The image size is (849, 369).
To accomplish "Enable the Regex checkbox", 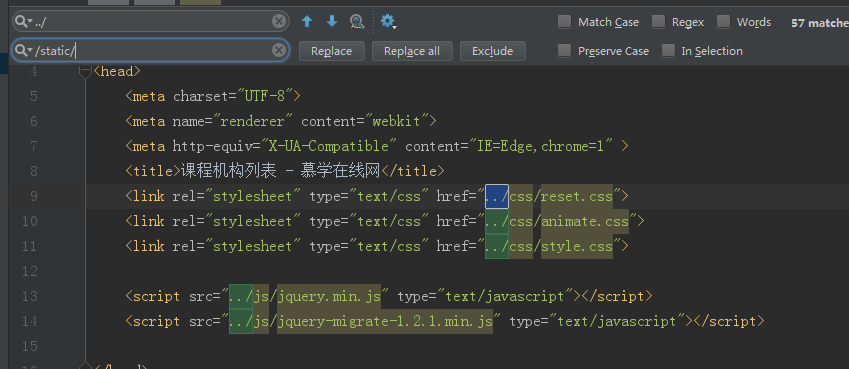I will click(658, 22).
